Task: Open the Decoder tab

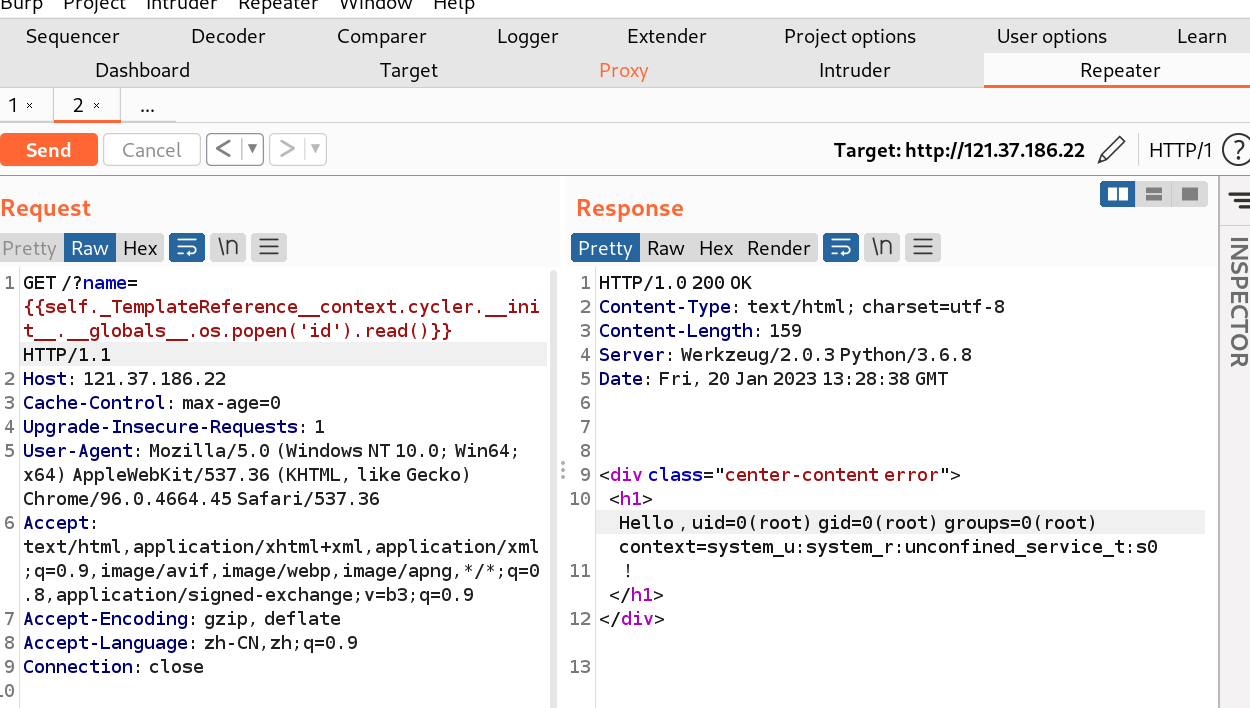Action: point(228,36)
